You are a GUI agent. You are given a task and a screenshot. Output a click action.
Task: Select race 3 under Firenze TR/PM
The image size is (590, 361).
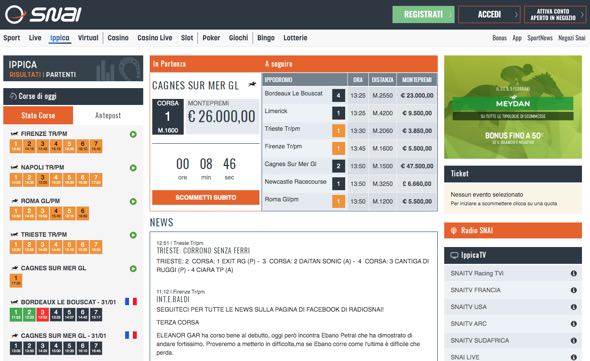(43, 146)
